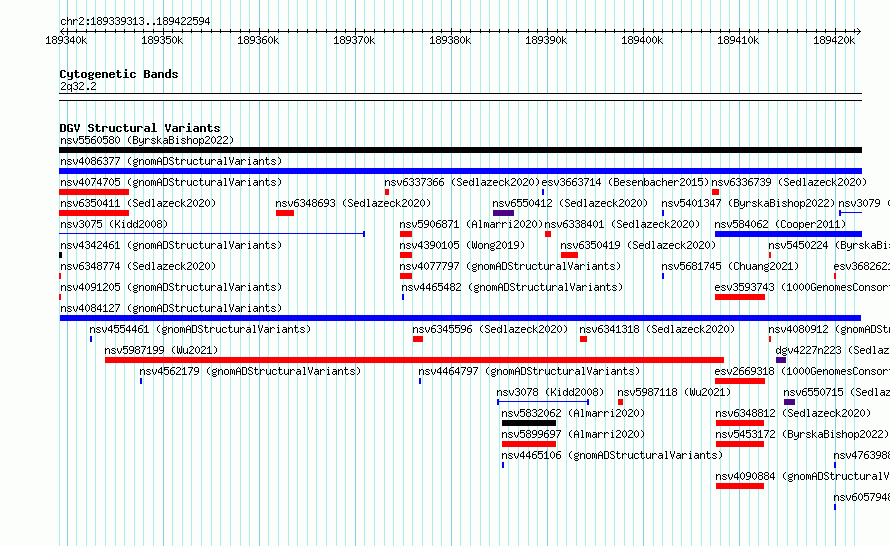Select the red esv3593743 variant bar

pyautogui.click(x=740, y=297)
